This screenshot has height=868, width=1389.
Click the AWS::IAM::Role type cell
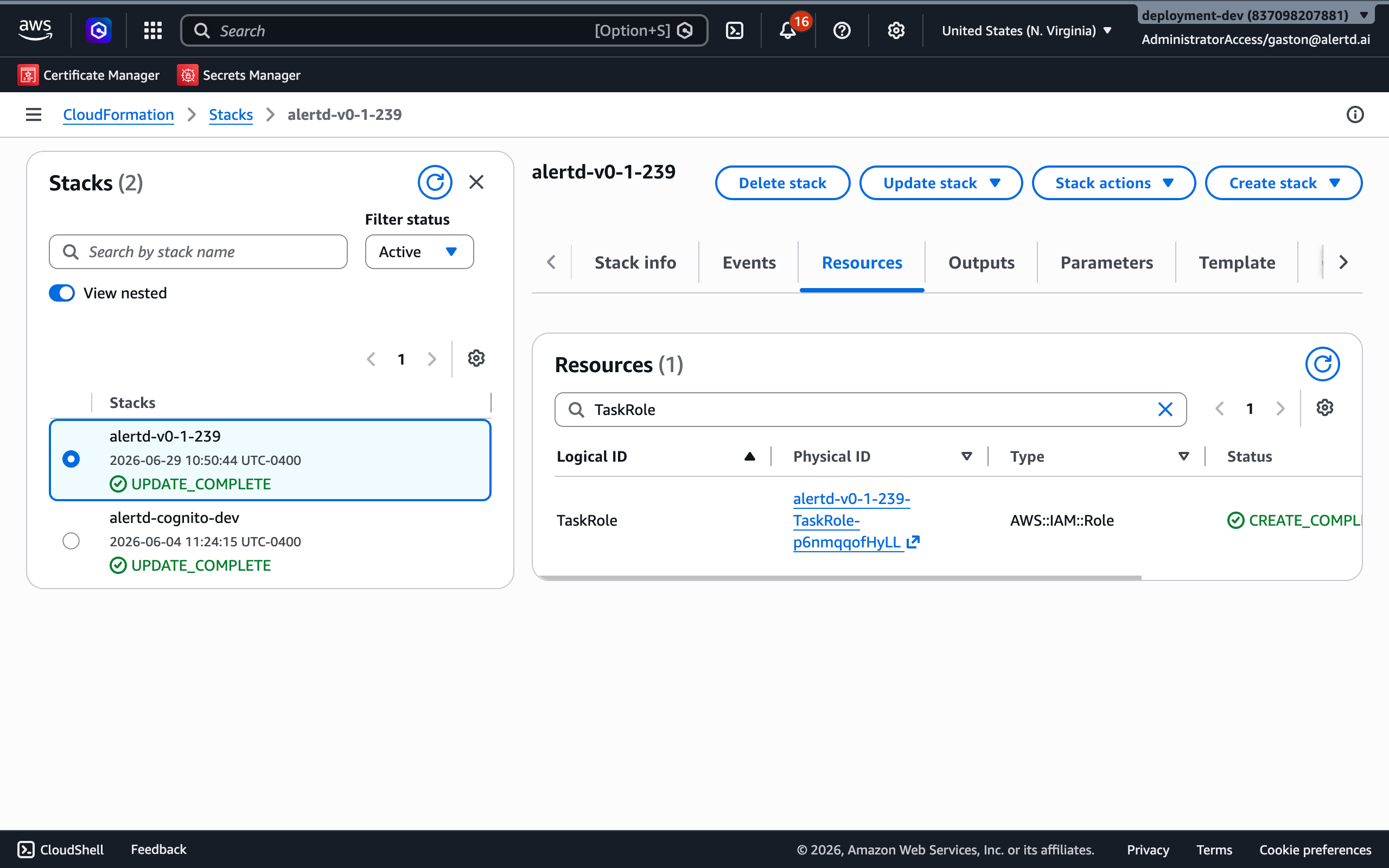1062,520
